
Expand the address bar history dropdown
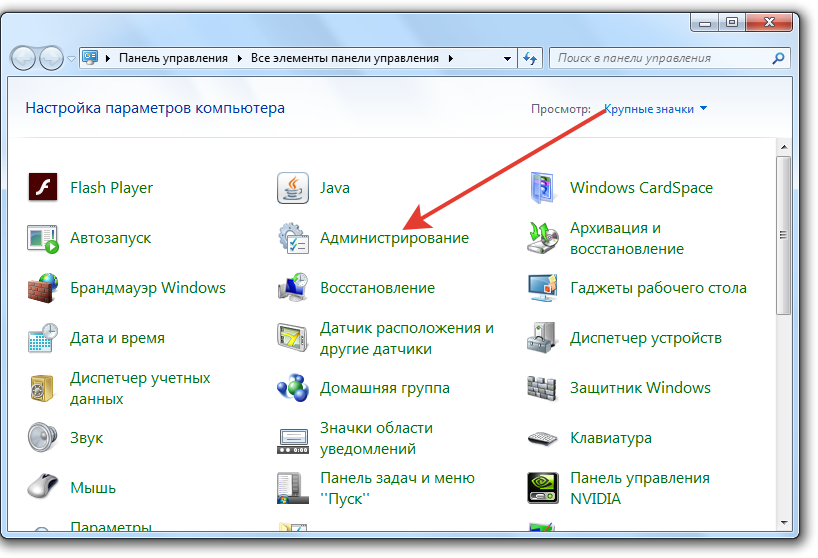click(x=507, y=58)
